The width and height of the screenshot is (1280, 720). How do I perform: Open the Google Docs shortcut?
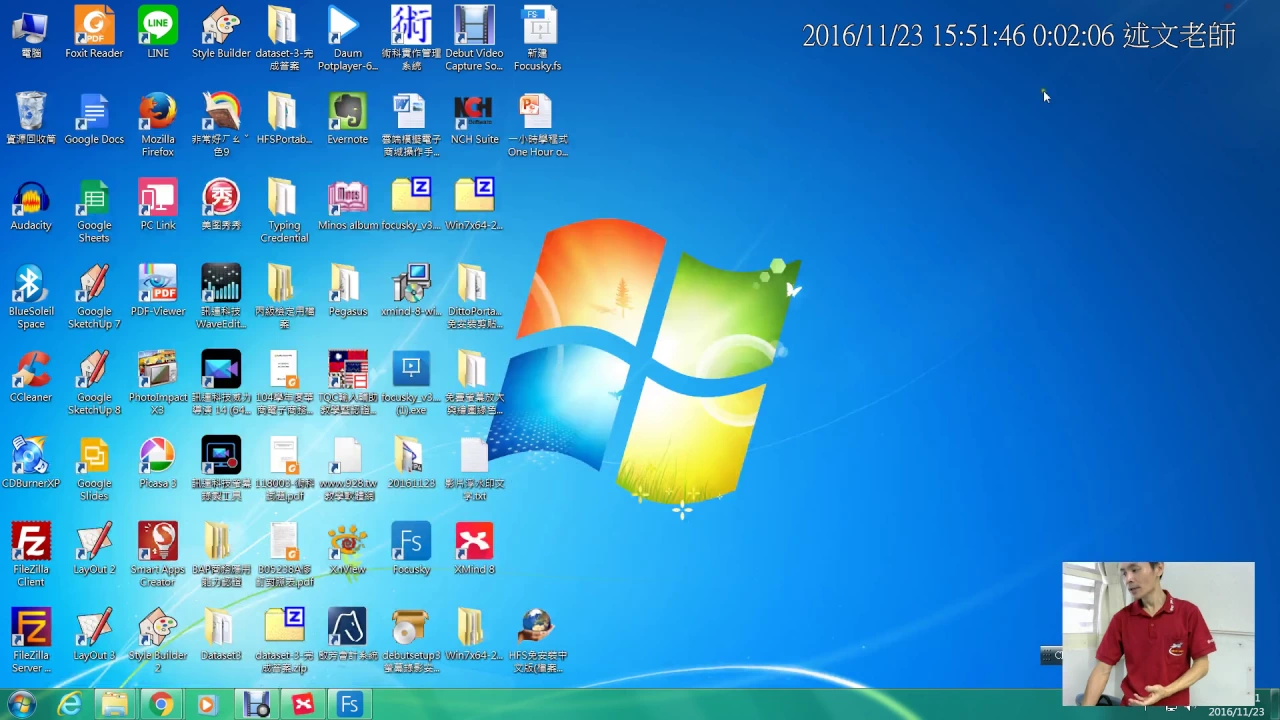click(94, 118)
